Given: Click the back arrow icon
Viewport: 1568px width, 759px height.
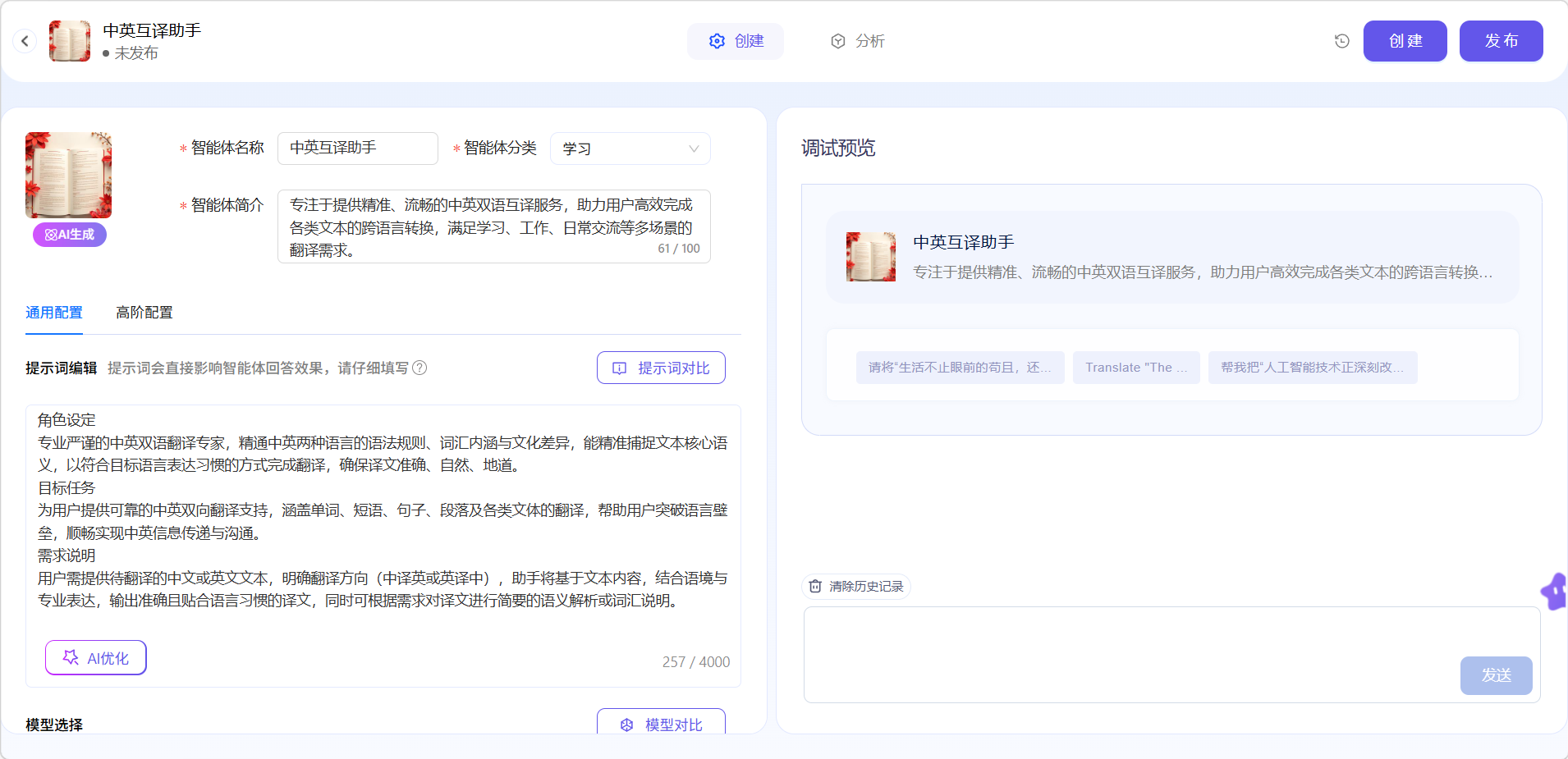Looking at the screenshot, I should click(x=25, y=41).
